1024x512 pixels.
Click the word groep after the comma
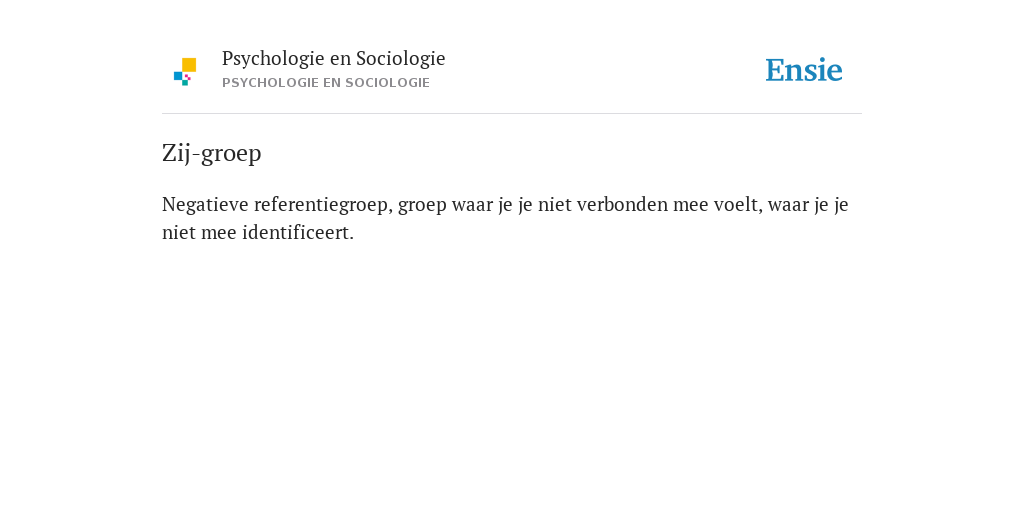pyautogui.click(x=422, y=206)
